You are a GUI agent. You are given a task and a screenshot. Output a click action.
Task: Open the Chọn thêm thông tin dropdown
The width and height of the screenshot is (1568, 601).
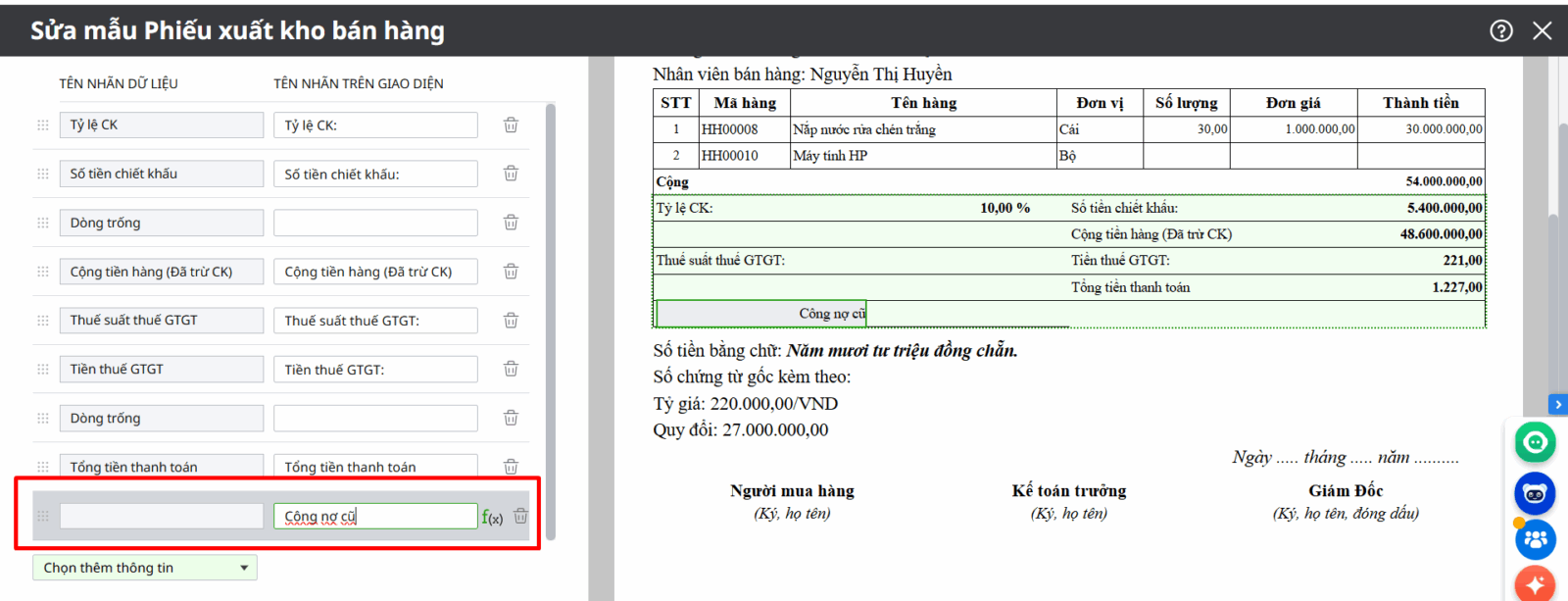pyautogui.click(x=145, y=568)
